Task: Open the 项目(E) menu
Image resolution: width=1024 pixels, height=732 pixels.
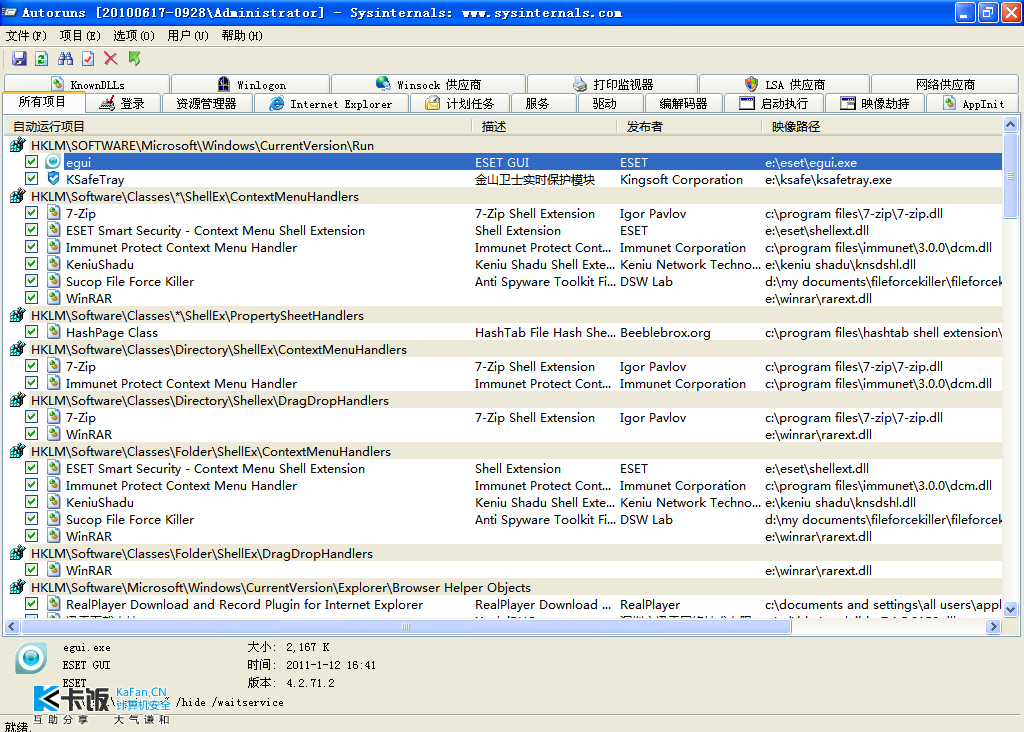Action: pos(80,35)
